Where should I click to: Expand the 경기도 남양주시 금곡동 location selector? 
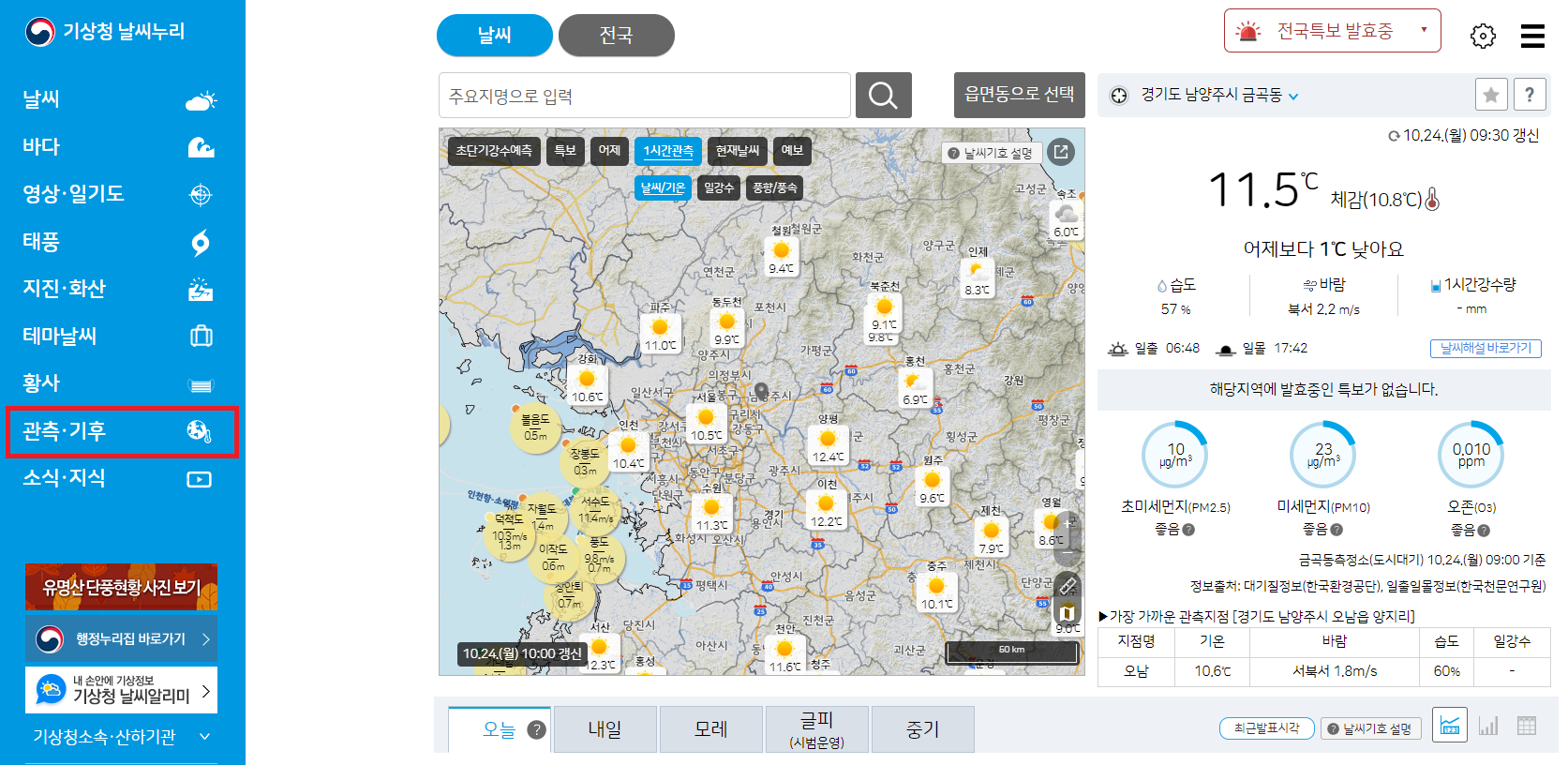pos(1219,96)
